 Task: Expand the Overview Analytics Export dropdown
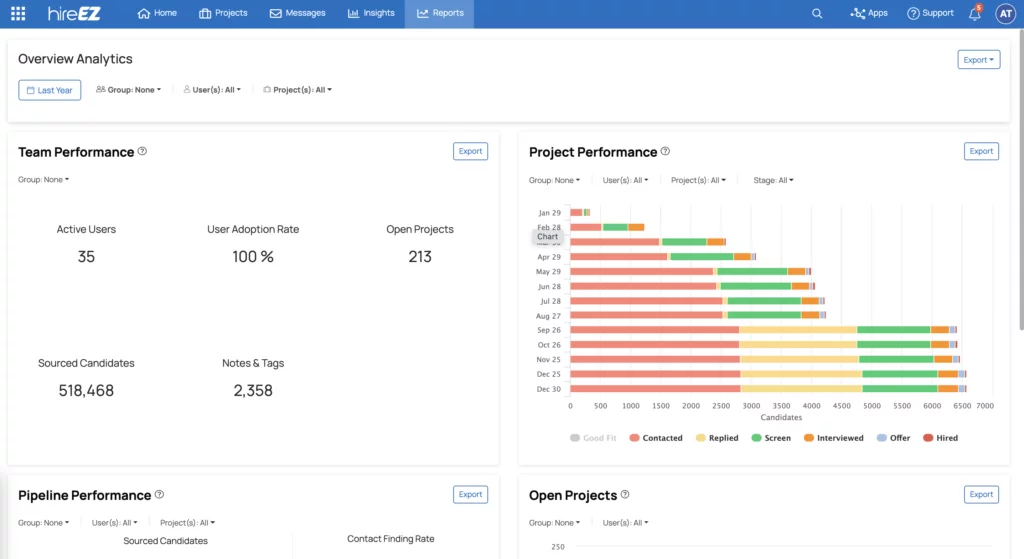click(978, 60)
